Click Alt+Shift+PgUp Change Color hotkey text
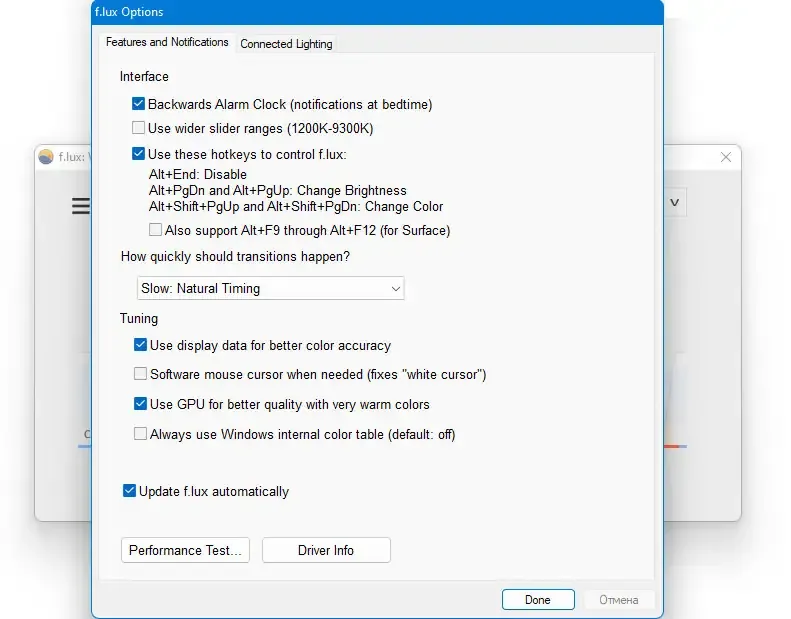 click(296, 207)
